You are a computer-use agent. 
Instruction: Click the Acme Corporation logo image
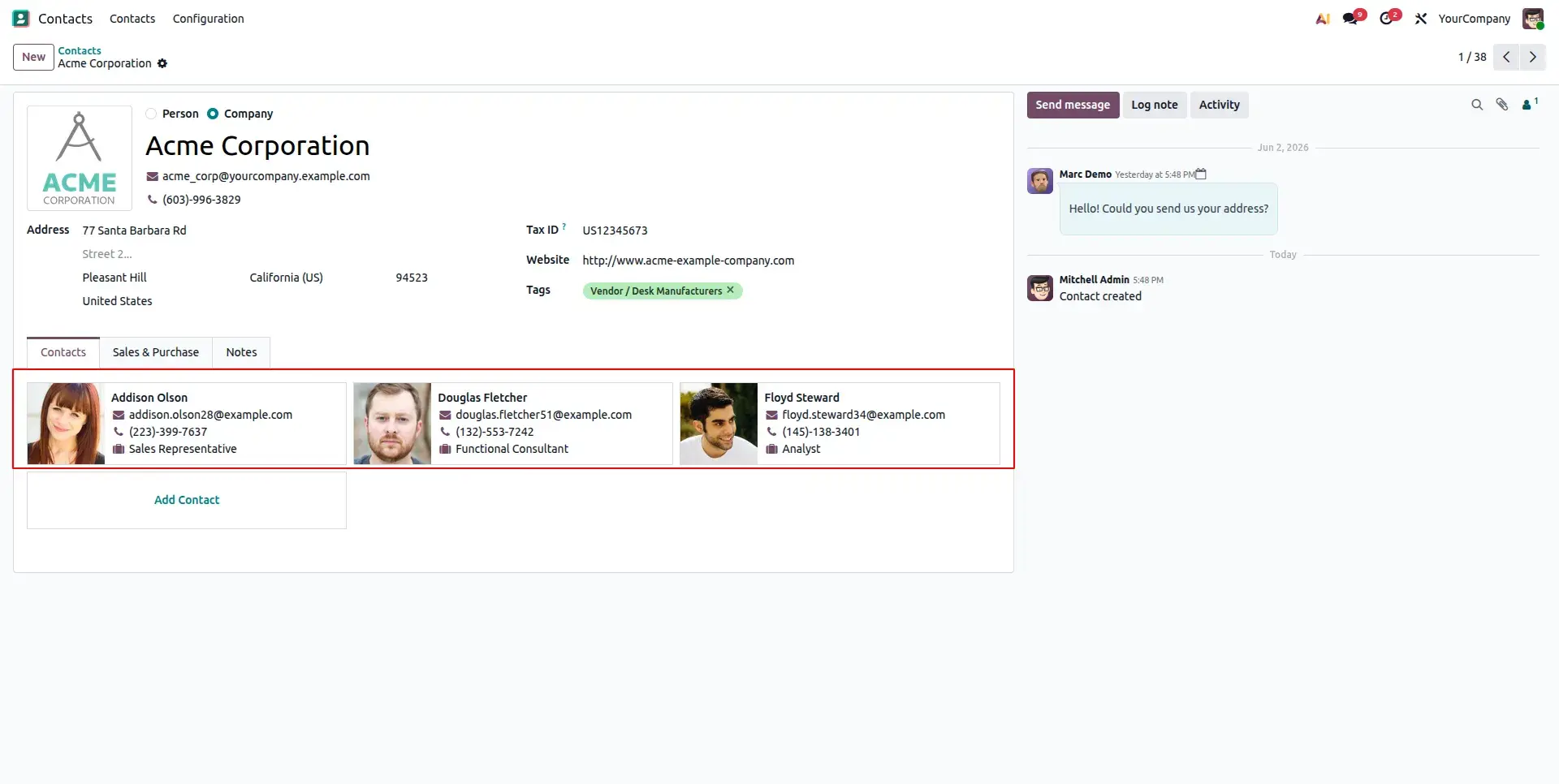pos(80,158)
